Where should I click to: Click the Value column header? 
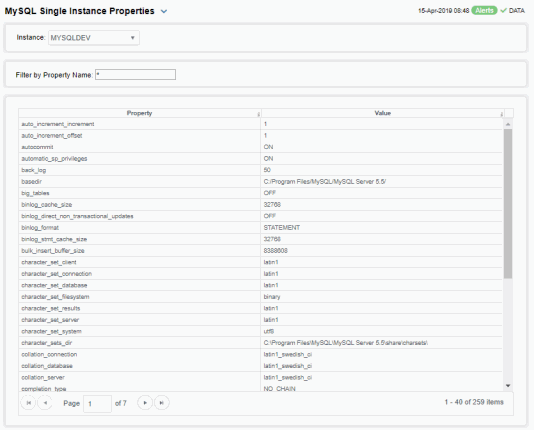point(383,113)
